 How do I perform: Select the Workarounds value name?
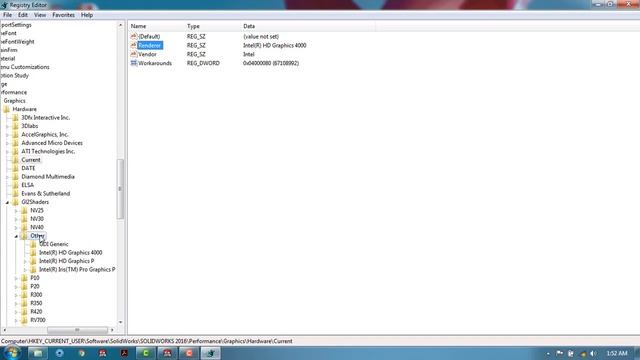point(155,63)
